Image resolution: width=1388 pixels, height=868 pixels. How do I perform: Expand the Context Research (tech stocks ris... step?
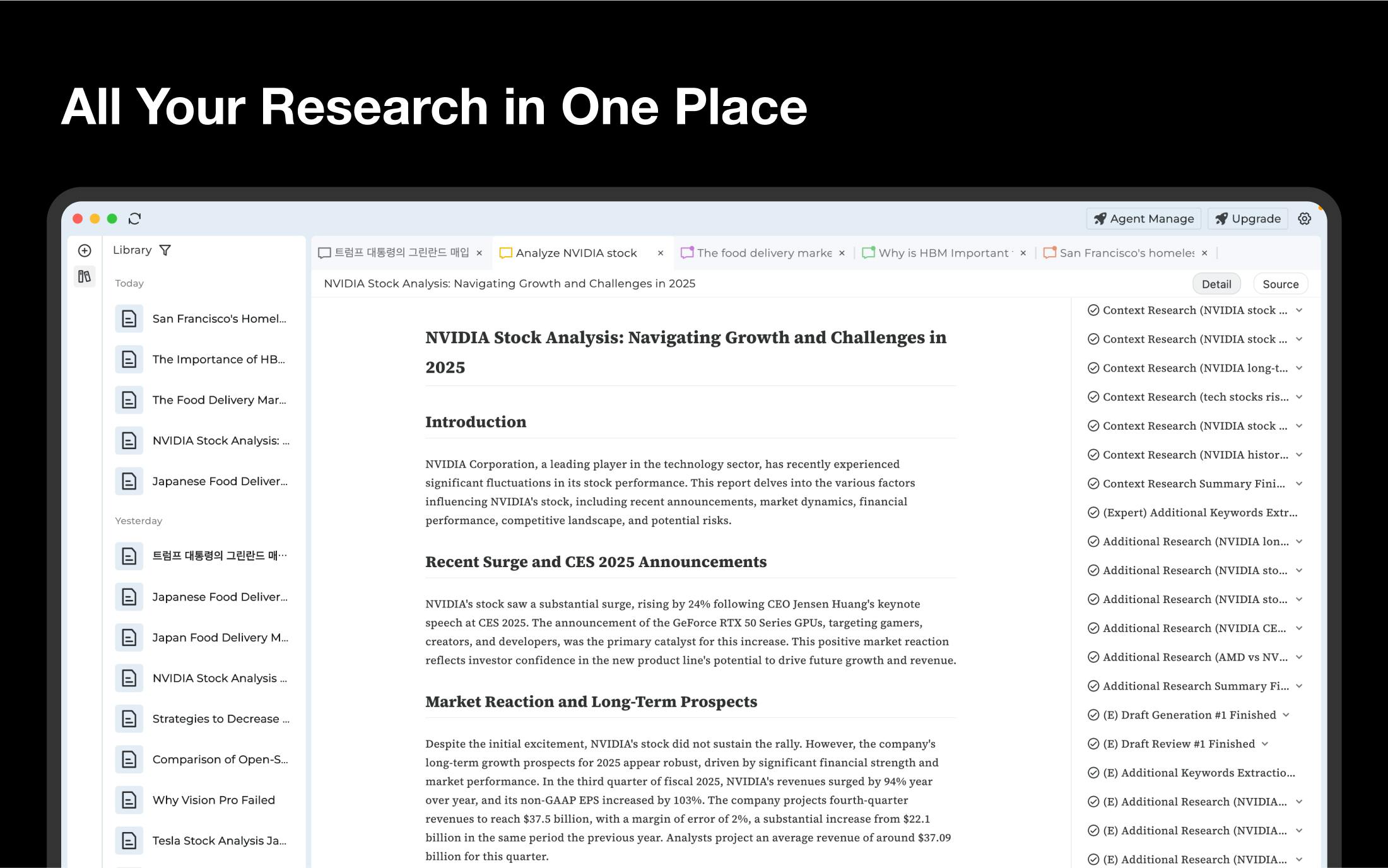click(1299, 397)
